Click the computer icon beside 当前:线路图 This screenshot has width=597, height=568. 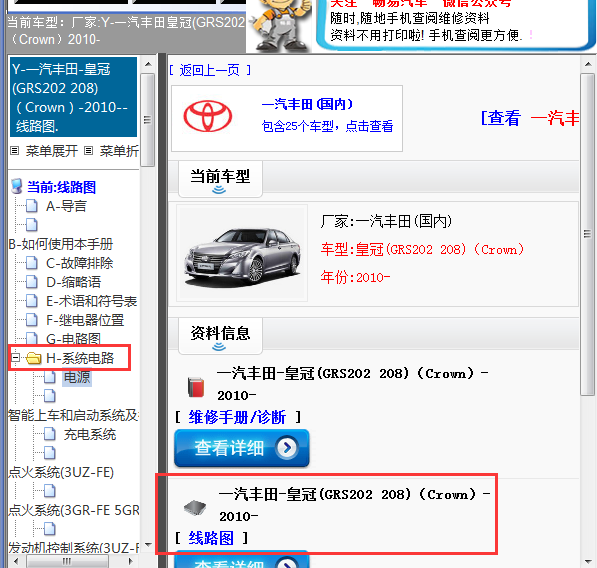pyautogui.click(x=17, y=186)
